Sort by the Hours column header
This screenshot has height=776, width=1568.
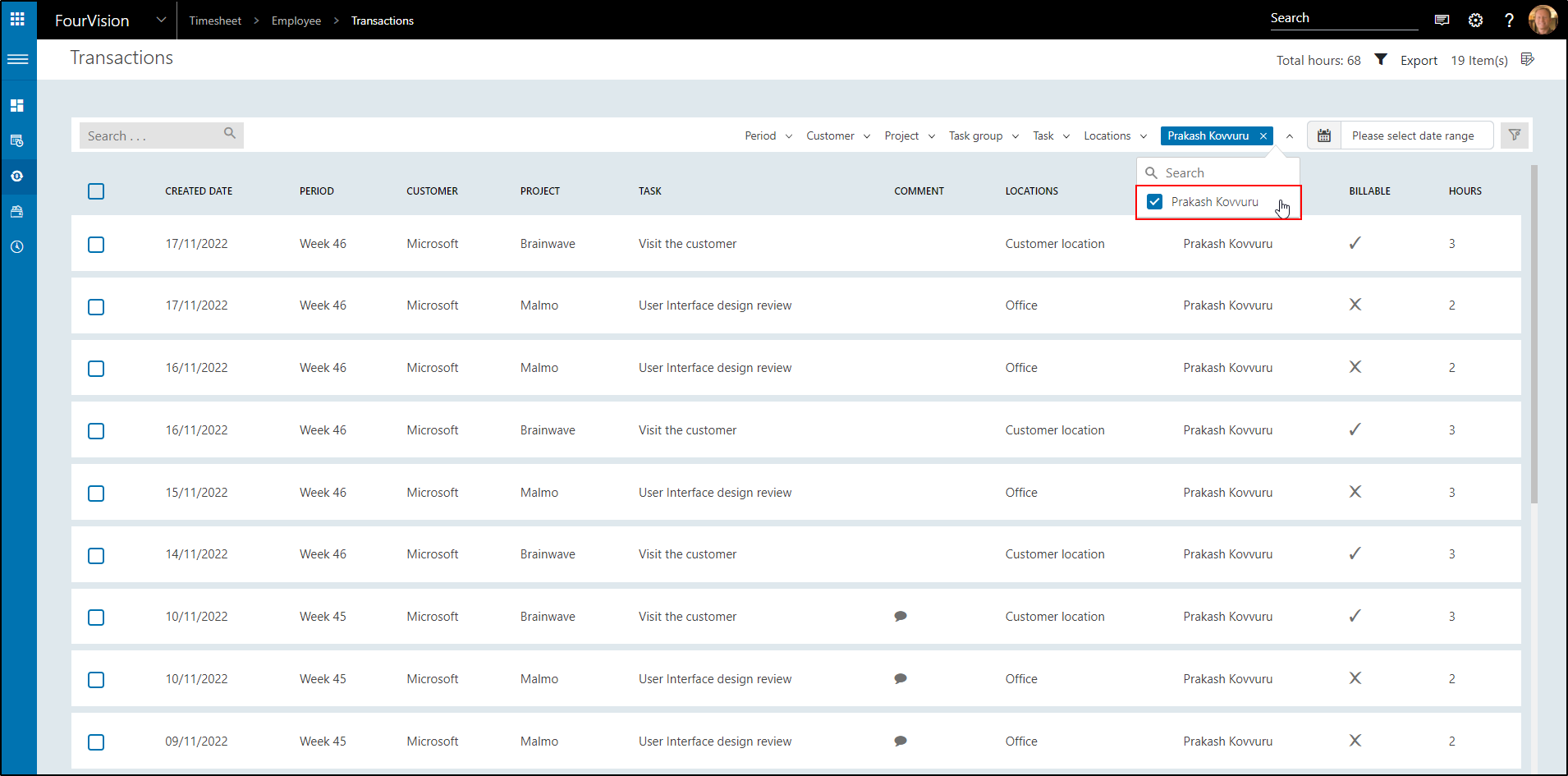click(1465, 191)
